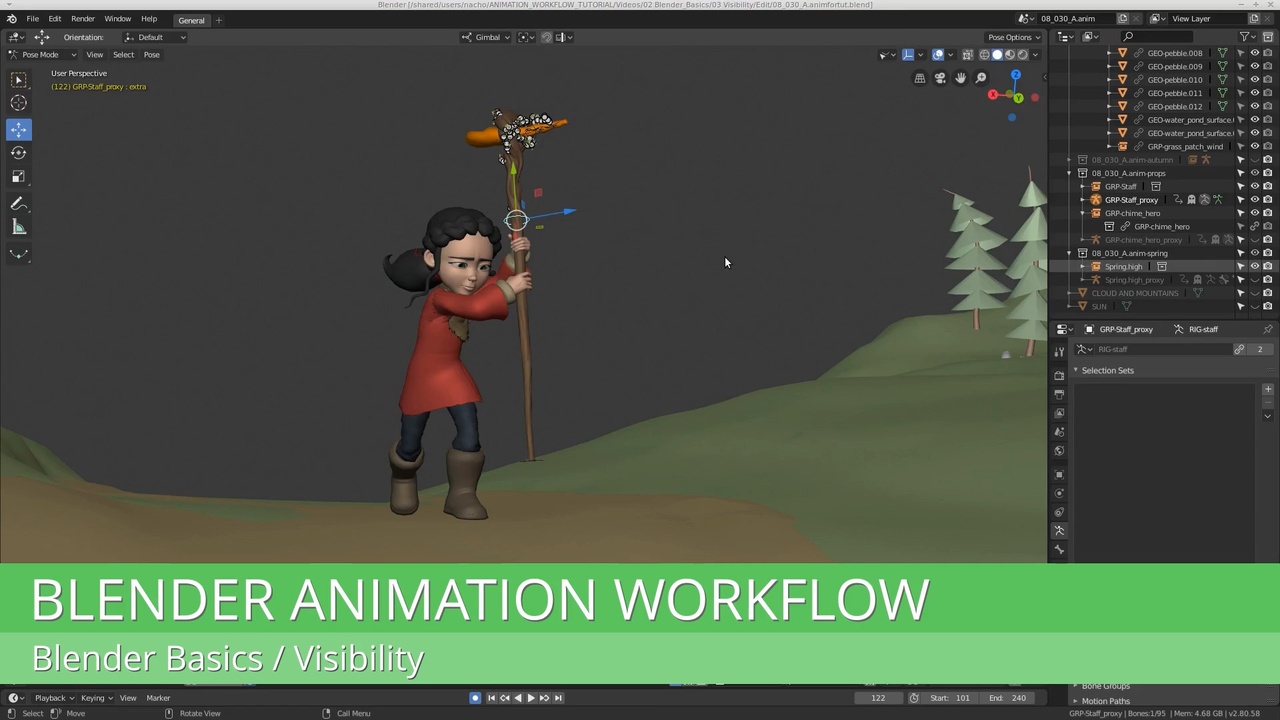Click the hand pan view button
This screenshot has height=720, width=1280.
[x=960, y=78]
